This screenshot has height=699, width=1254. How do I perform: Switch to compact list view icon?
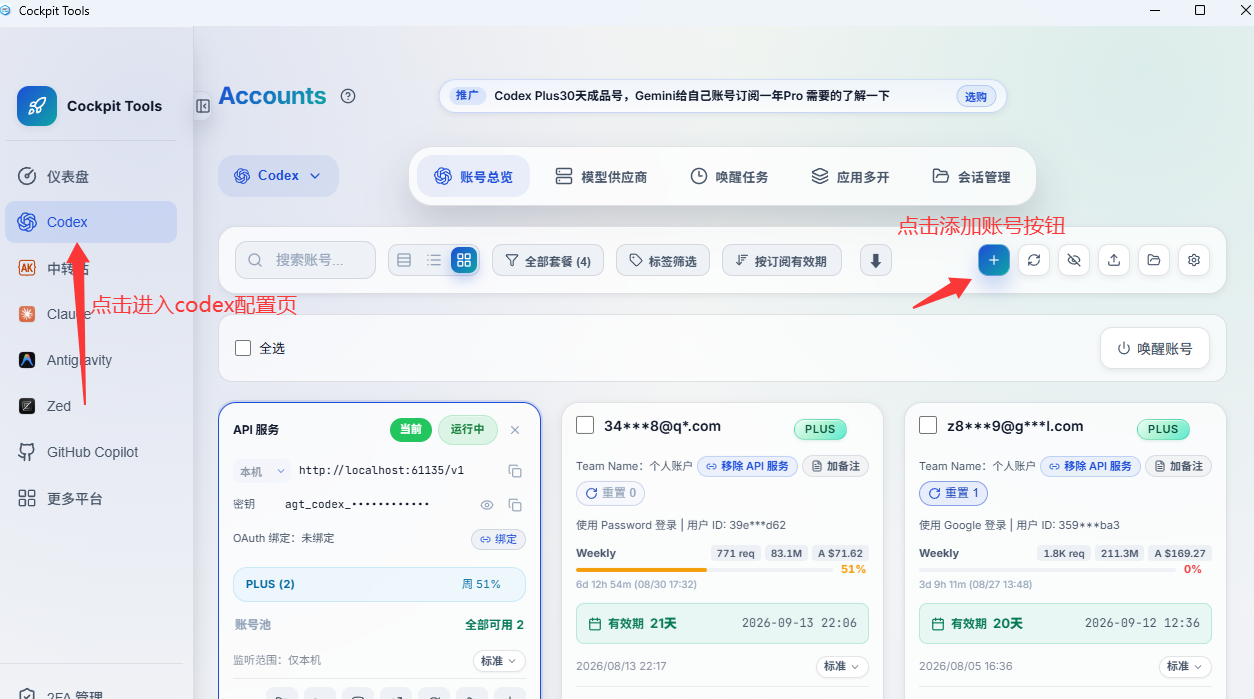pos(404,260)
